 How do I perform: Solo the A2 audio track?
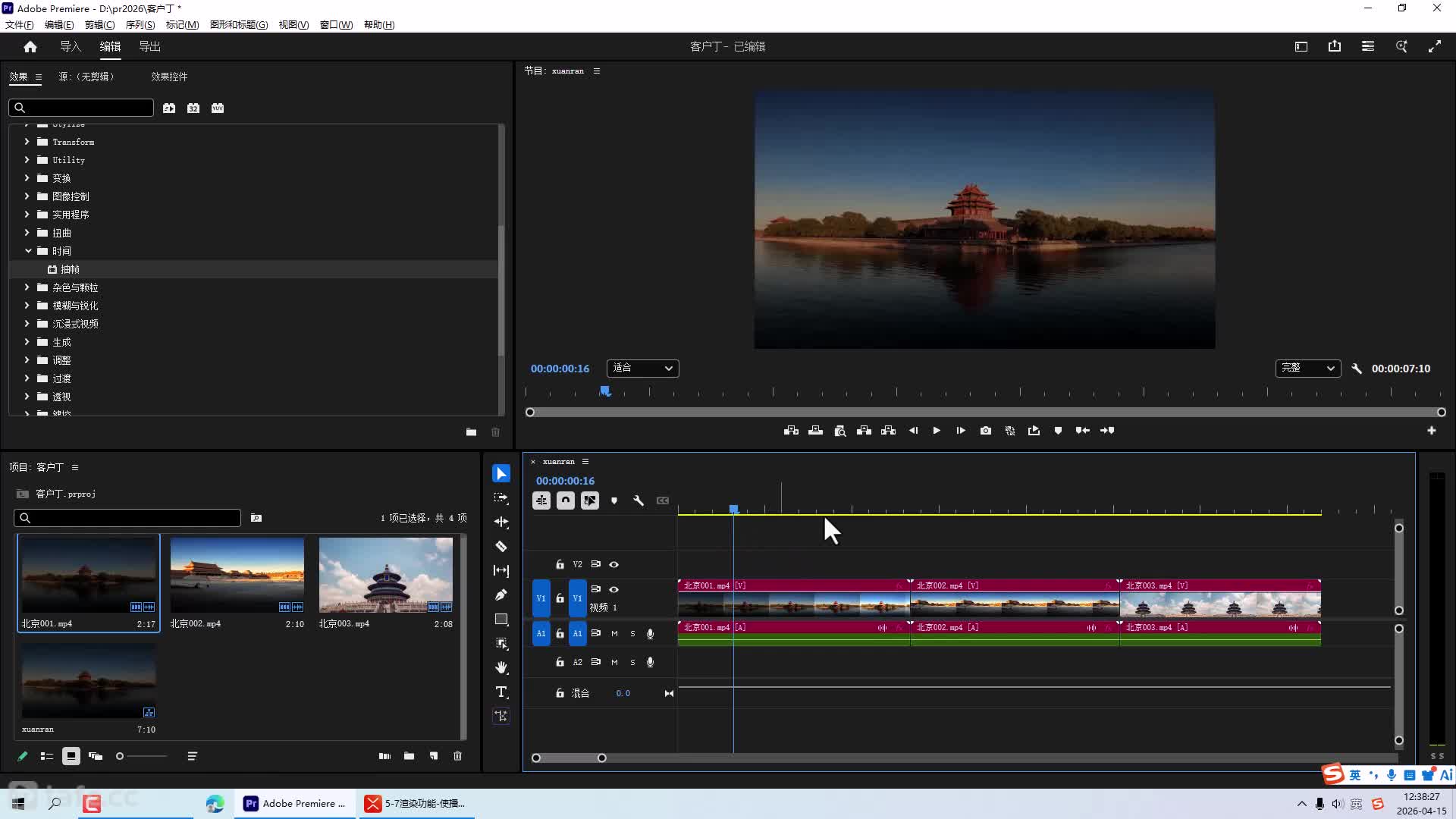point(632,663)
